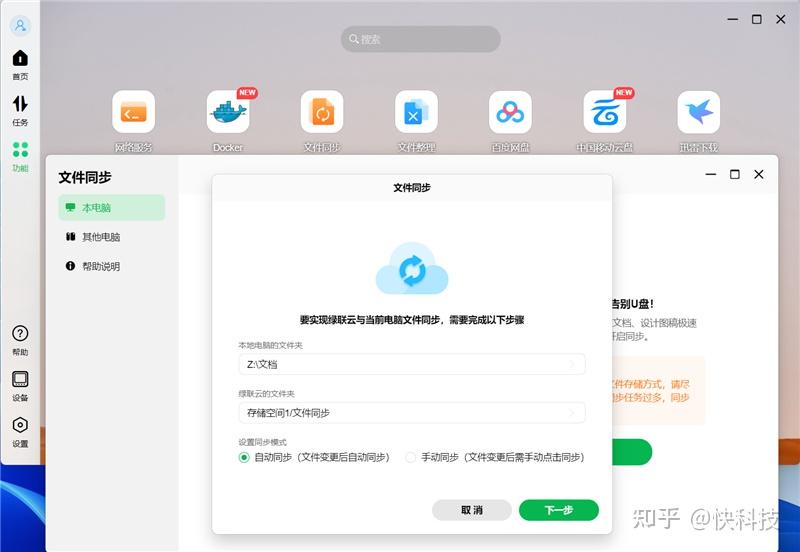Launch the 迅雷下载 app icon
This screenshot has height=552, width=800.
point(698,112)
